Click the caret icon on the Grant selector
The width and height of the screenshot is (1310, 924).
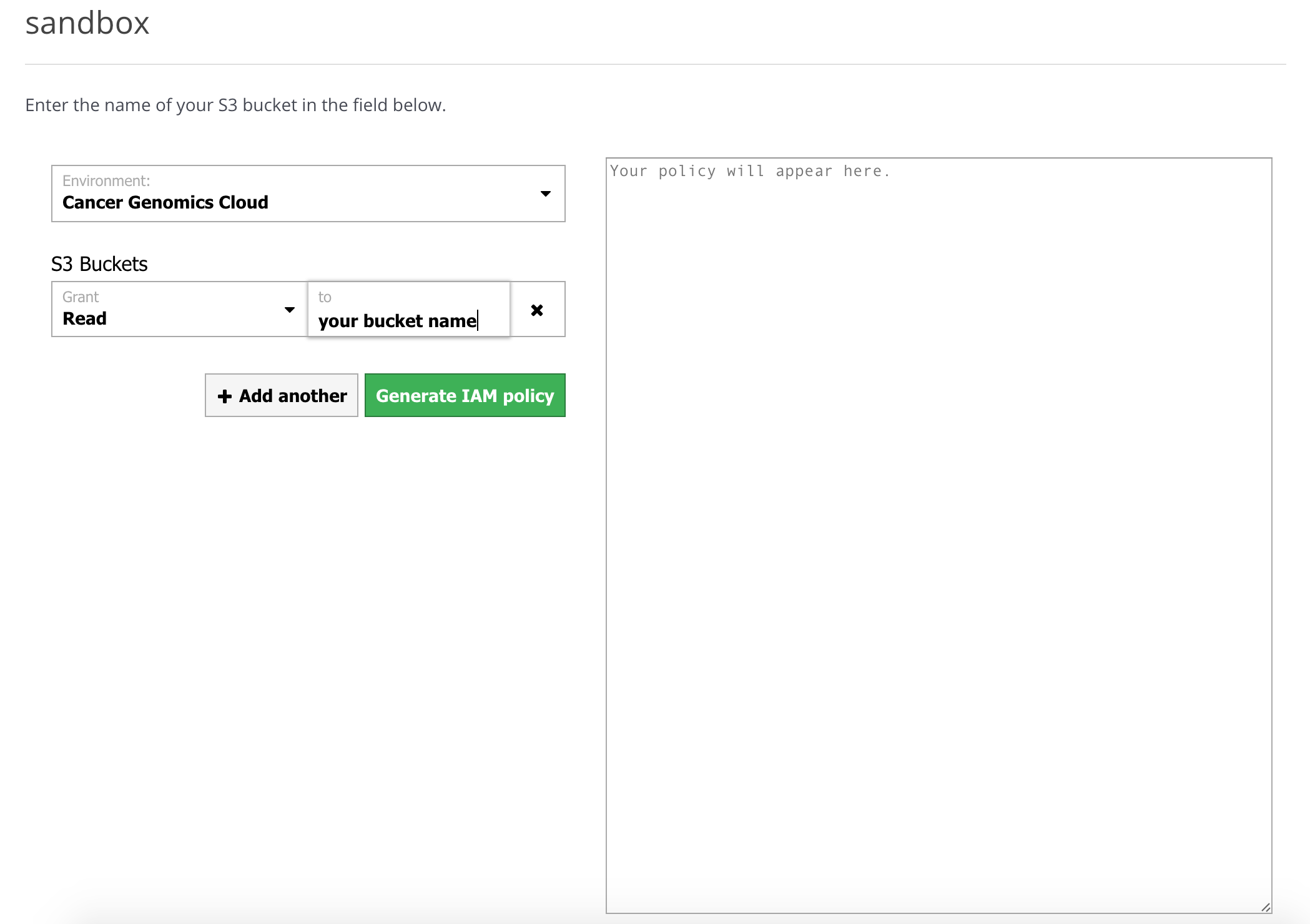[x=290, y=309]
